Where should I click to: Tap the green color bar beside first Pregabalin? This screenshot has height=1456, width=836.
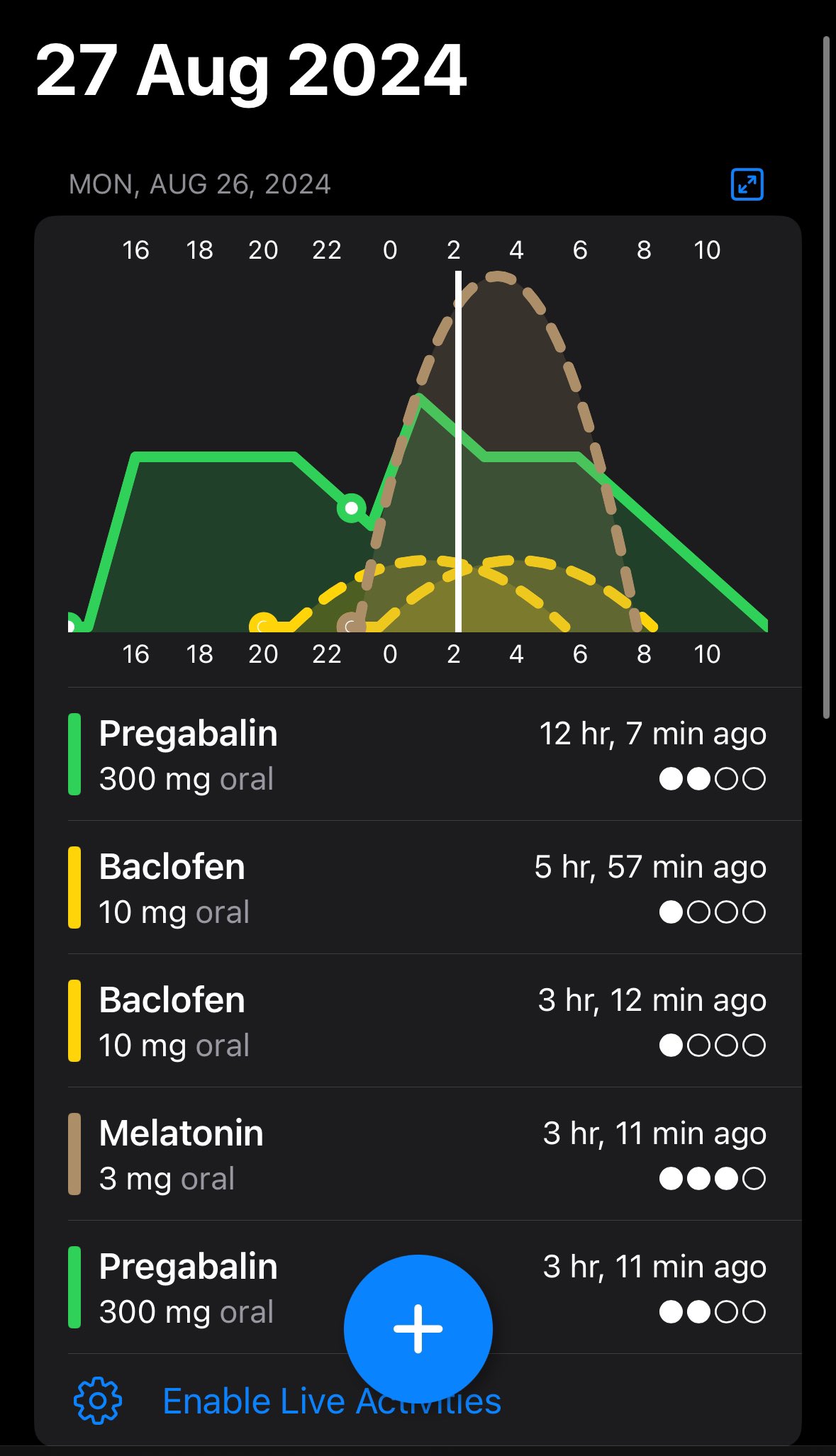click(74, 754)
